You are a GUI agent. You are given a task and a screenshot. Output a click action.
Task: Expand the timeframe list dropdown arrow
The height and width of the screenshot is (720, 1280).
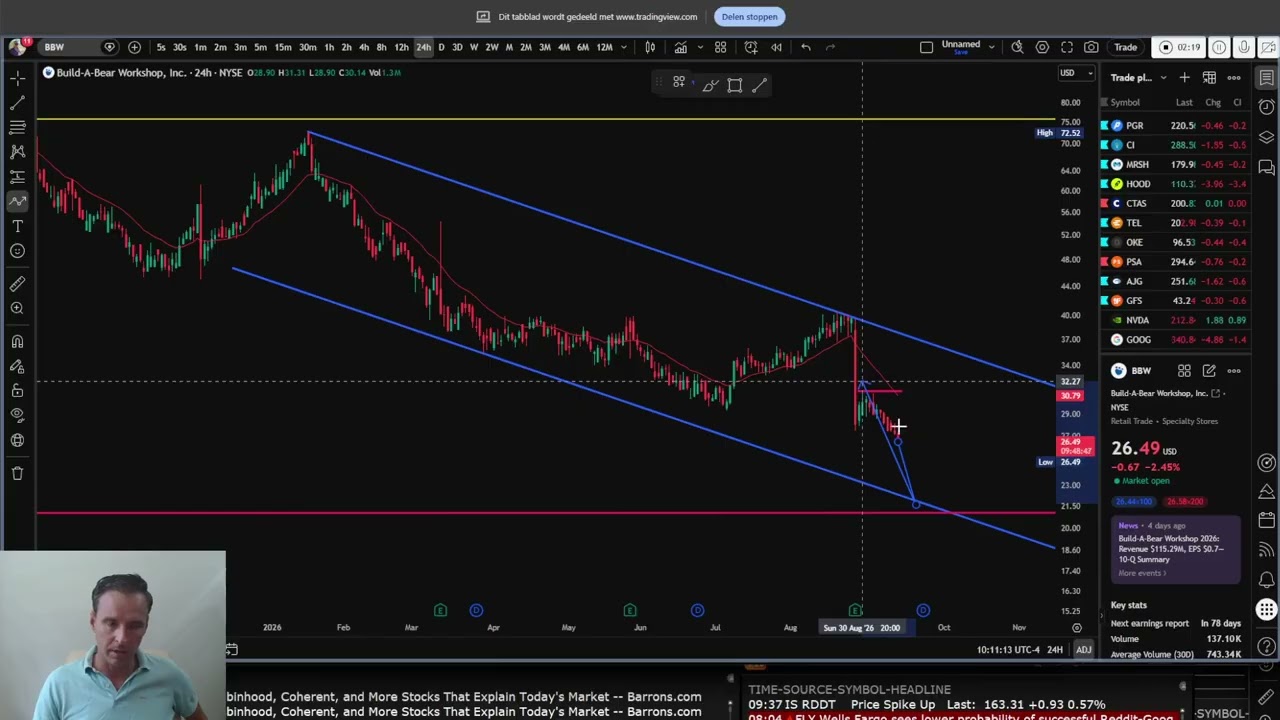(624, 47)
